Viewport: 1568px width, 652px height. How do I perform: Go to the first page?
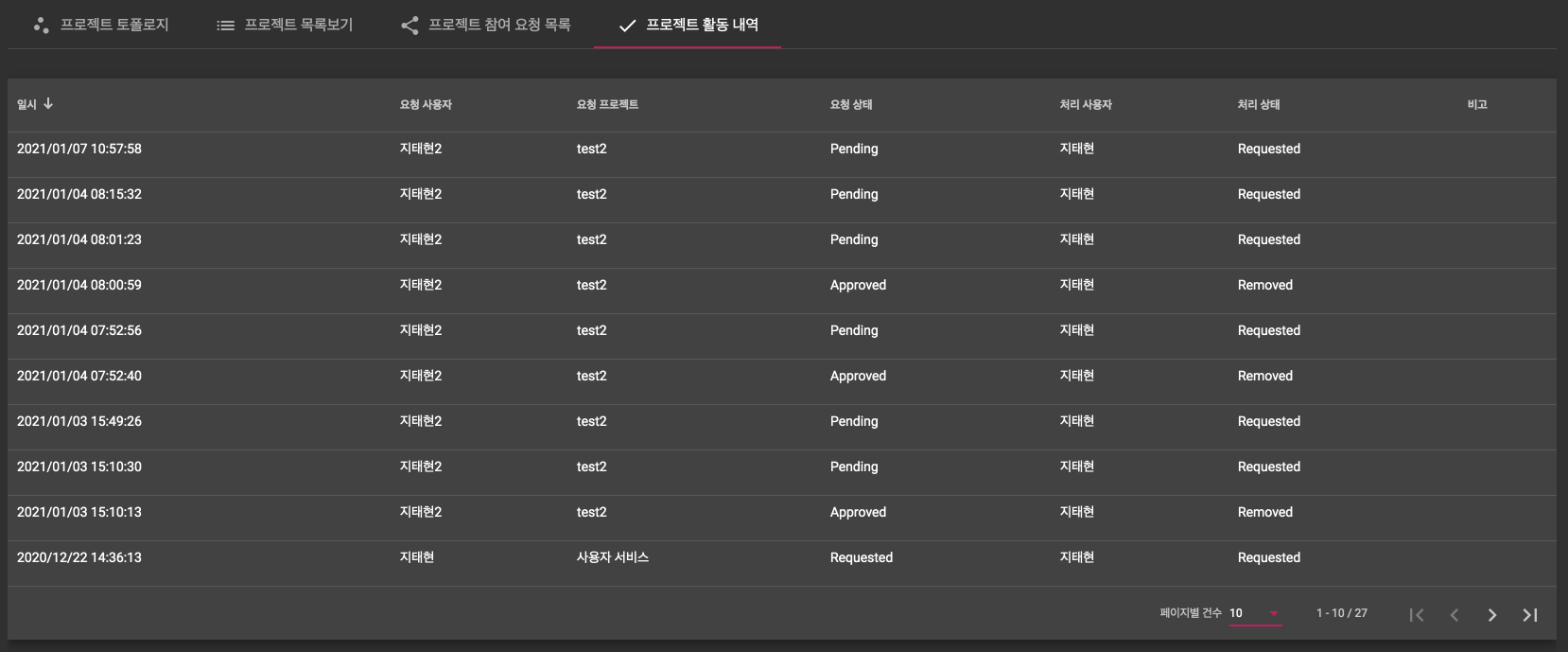(x=1416, y=615)
